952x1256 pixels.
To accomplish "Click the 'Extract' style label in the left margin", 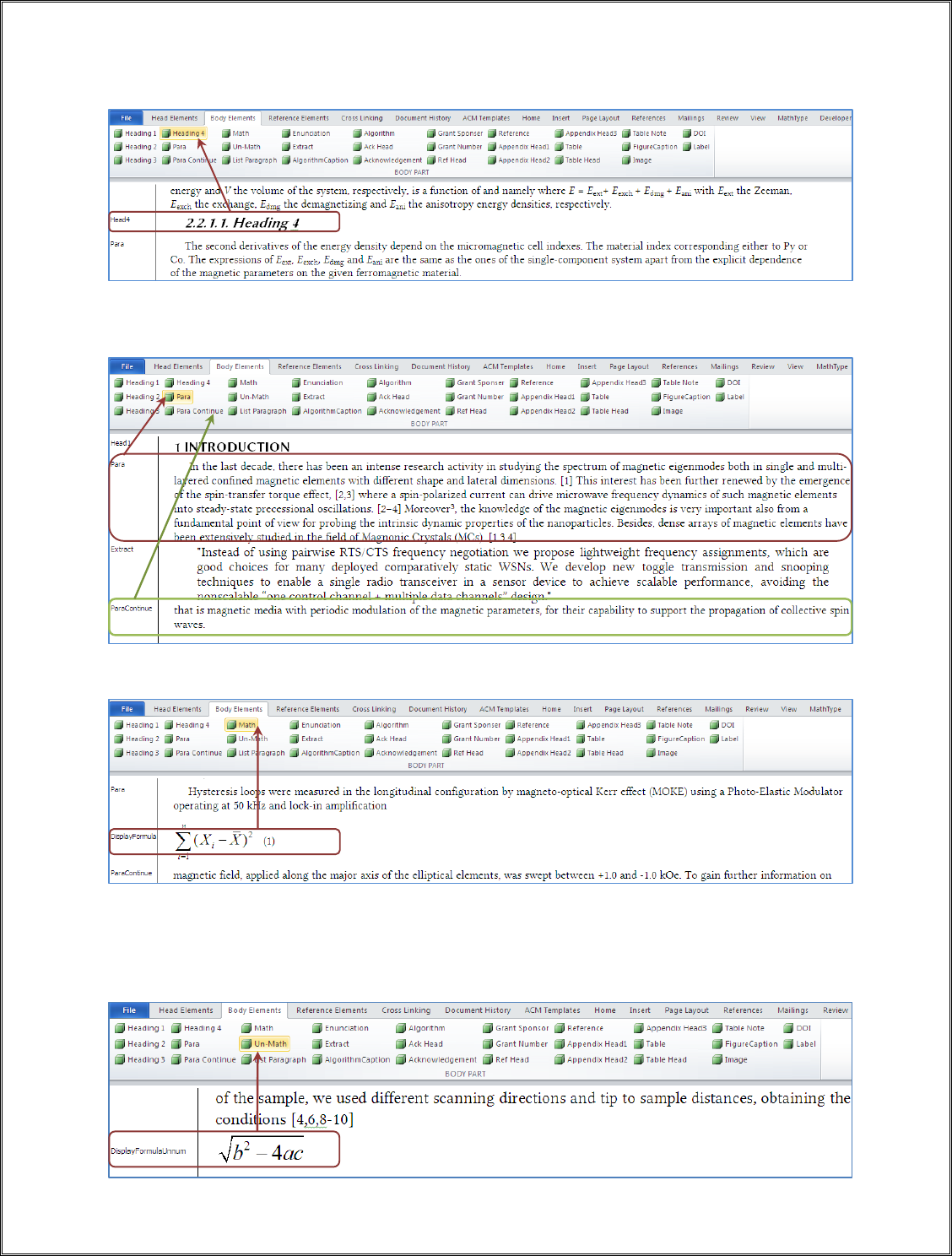I will pos(122,549).
